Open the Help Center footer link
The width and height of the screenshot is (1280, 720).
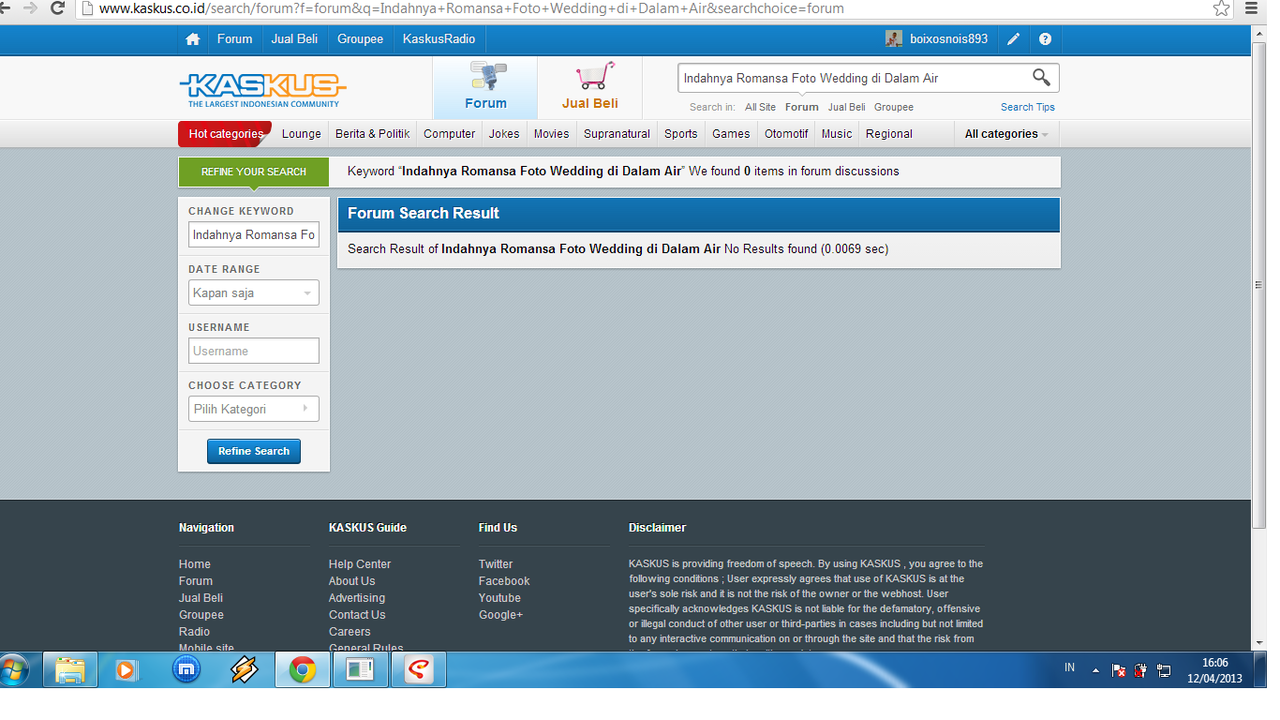tap(360, 564)
